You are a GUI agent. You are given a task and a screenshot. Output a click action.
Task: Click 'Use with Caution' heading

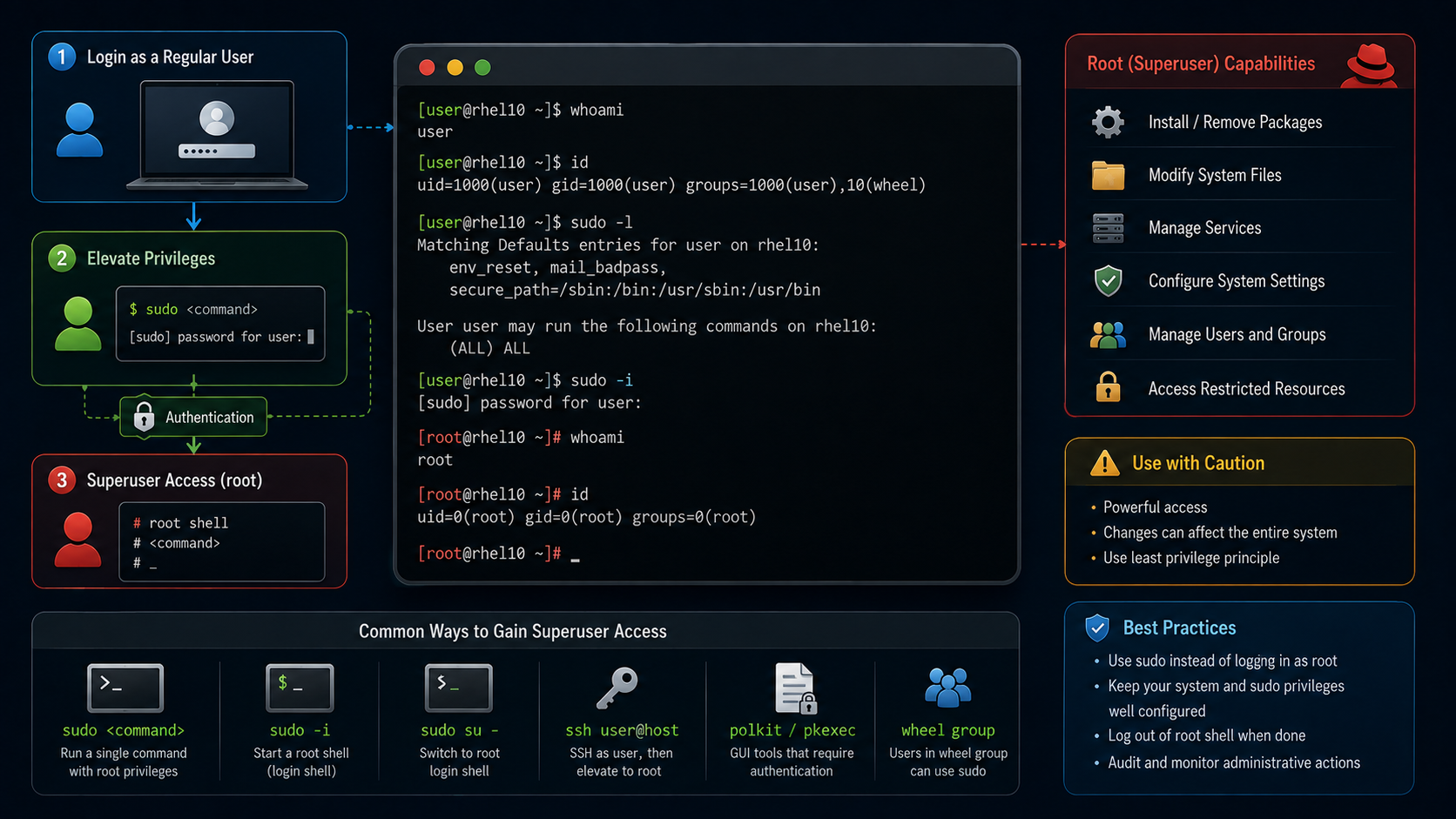(x=1198, y=463)
